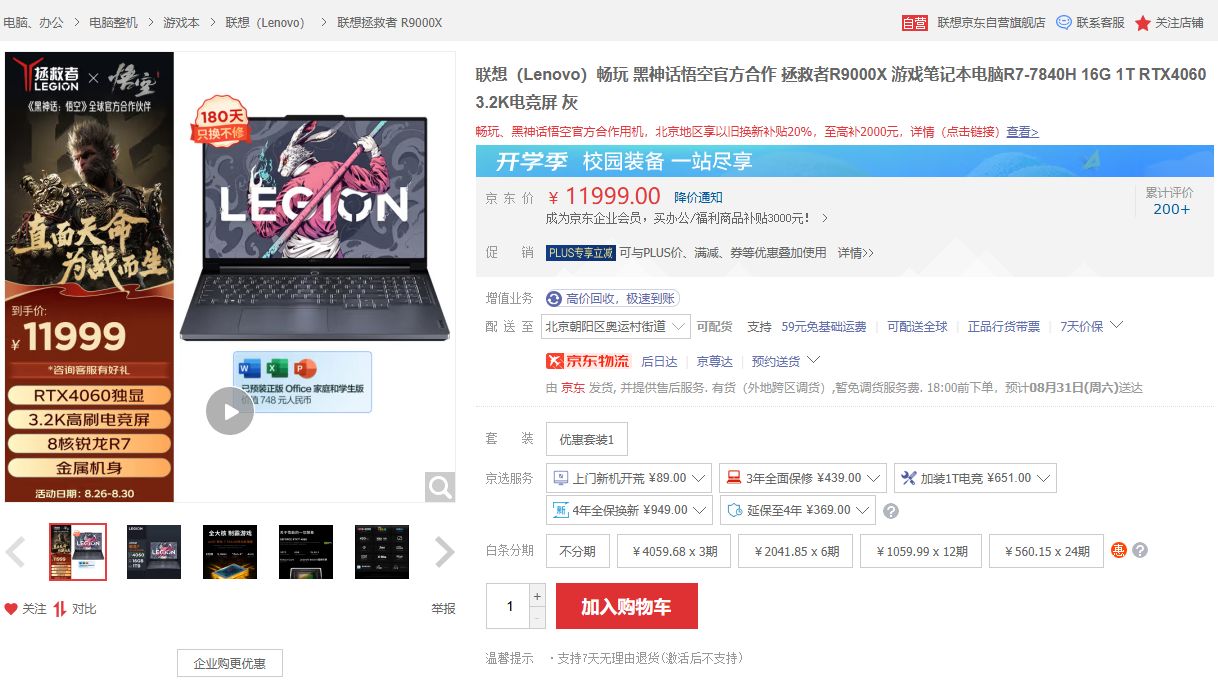1218x682 pixels.
Task: Open 联想（Lenovo） breadcrumb link
Action: (265, 22)
